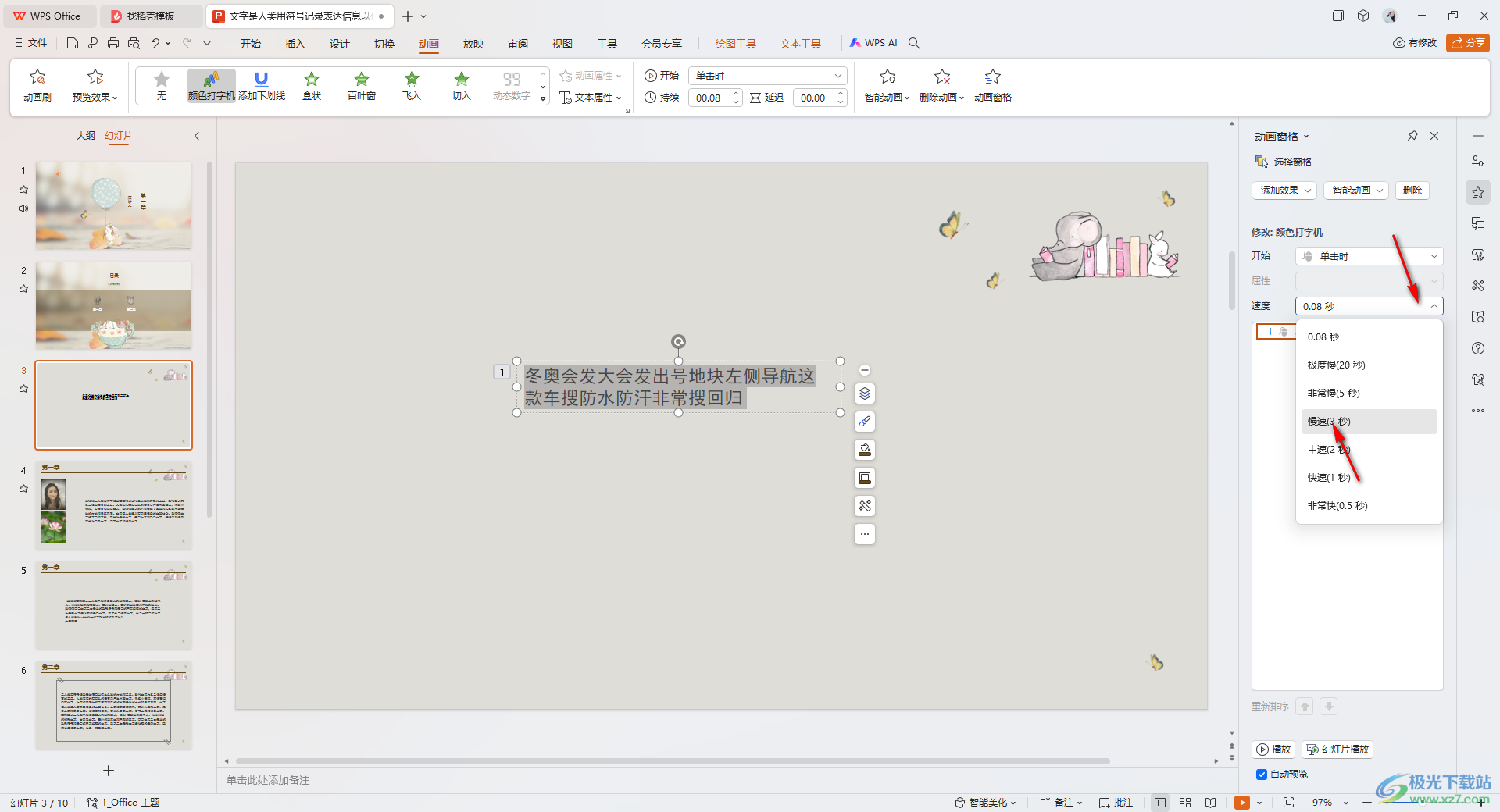Apply the 添加下划线 underline animation
1500x812 pixels.
click(262, 84)
